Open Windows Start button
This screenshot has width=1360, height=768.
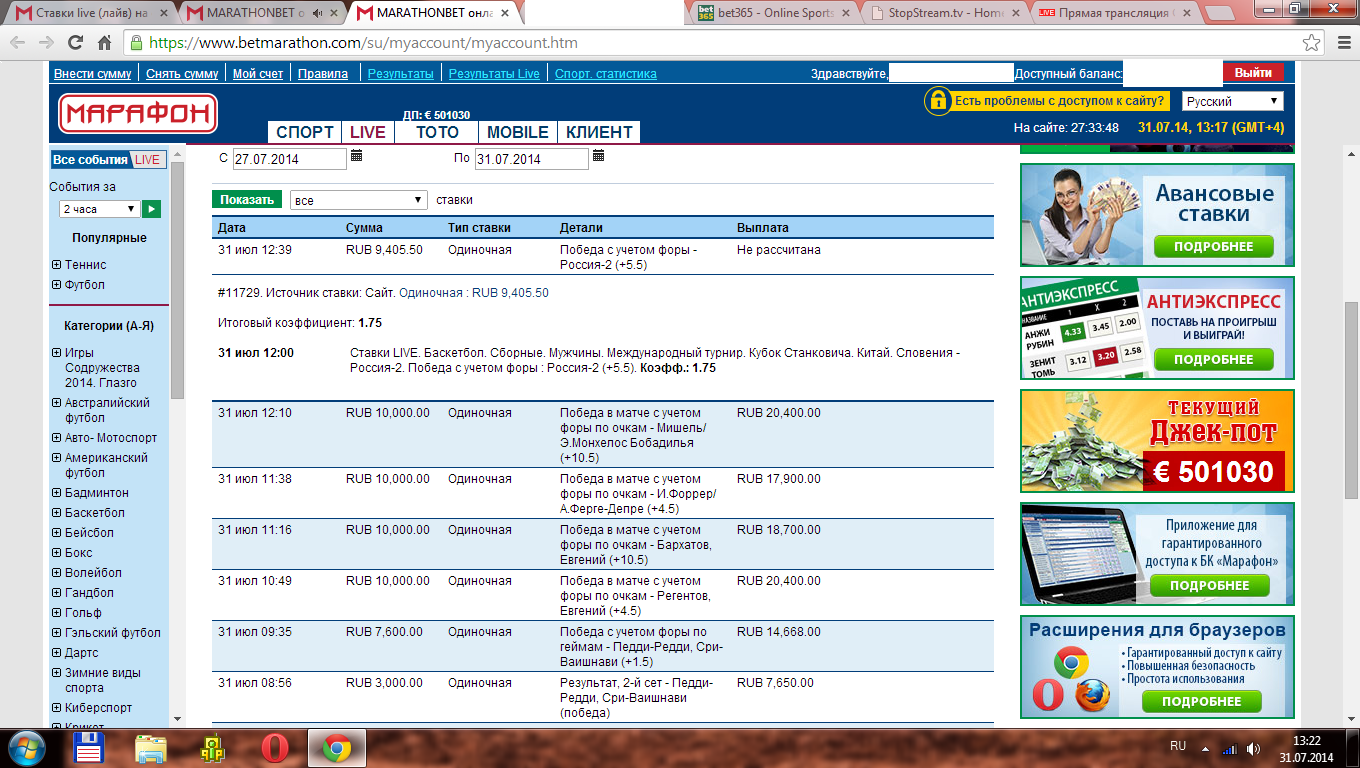tap(26, 747)
